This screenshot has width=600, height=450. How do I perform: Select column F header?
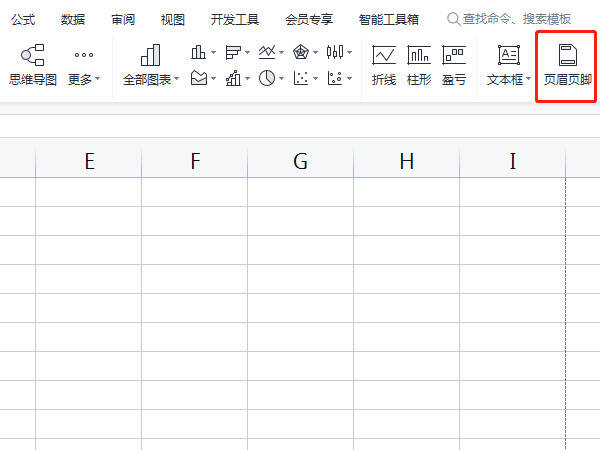[x=195, y=161]
